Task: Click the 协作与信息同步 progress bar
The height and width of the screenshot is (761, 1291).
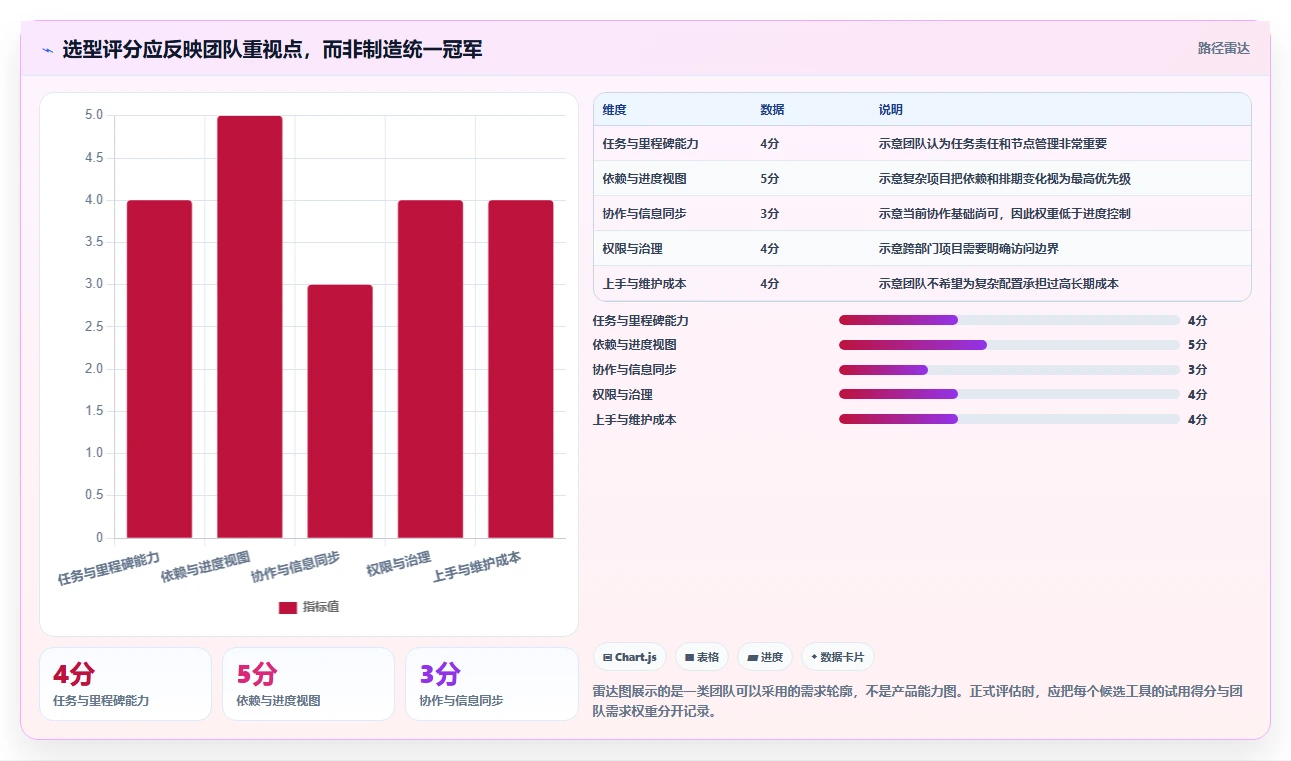Action: (1009, 370)
